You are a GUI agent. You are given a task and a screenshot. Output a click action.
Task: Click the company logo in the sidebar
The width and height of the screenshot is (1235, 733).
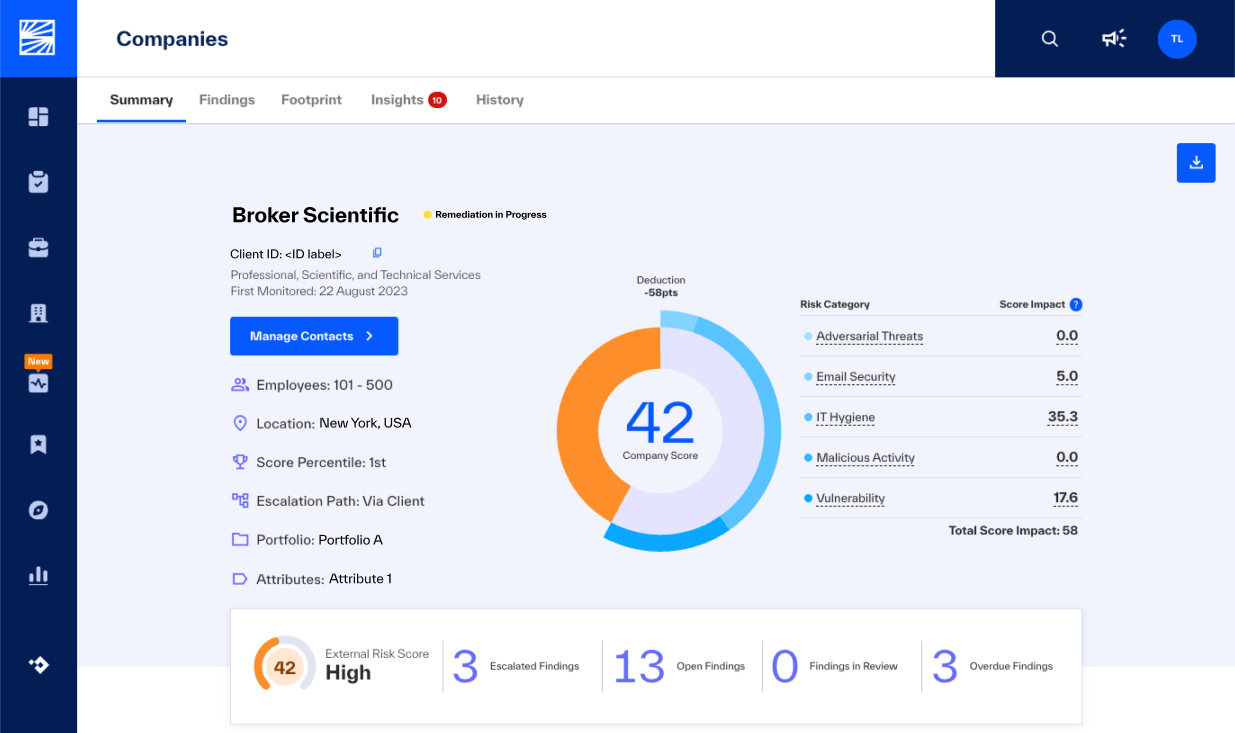[x=38, y=38]
